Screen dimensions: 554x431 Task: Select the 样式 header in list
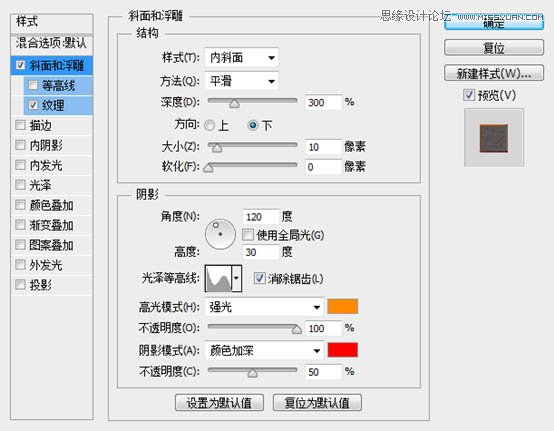pyautogui.click(x=52, y=22)
